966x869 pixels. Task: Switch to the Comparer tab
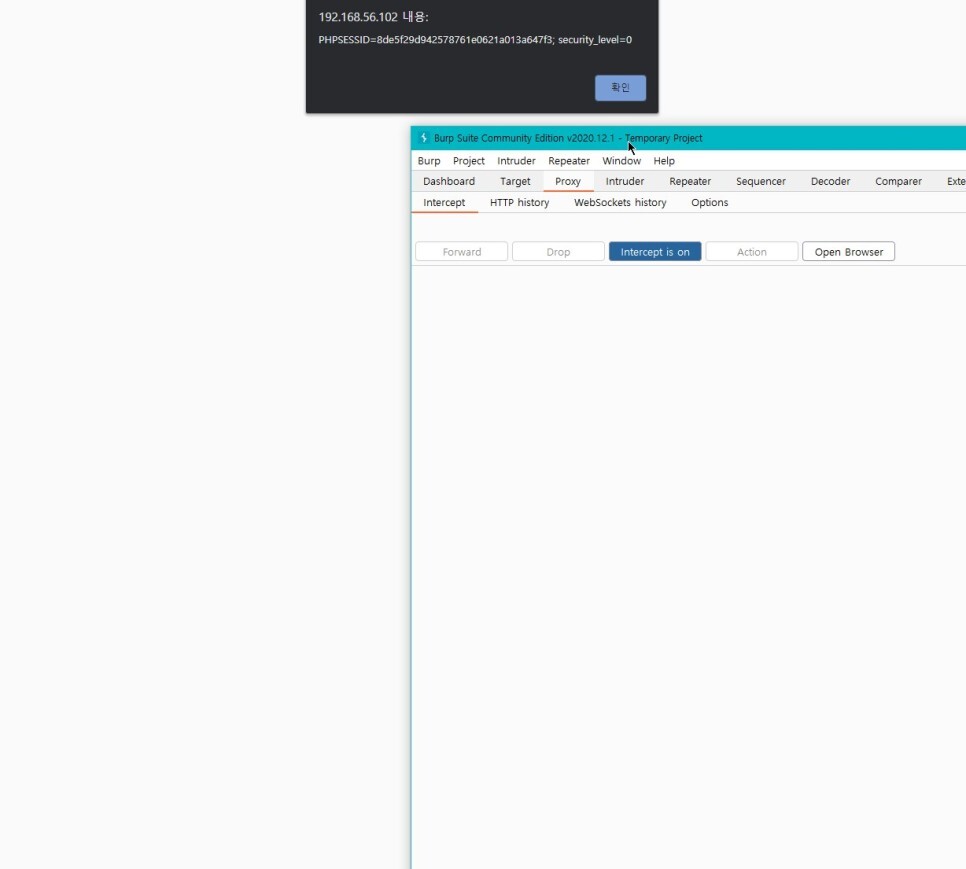pyautogui.click(x=898, y=181)
